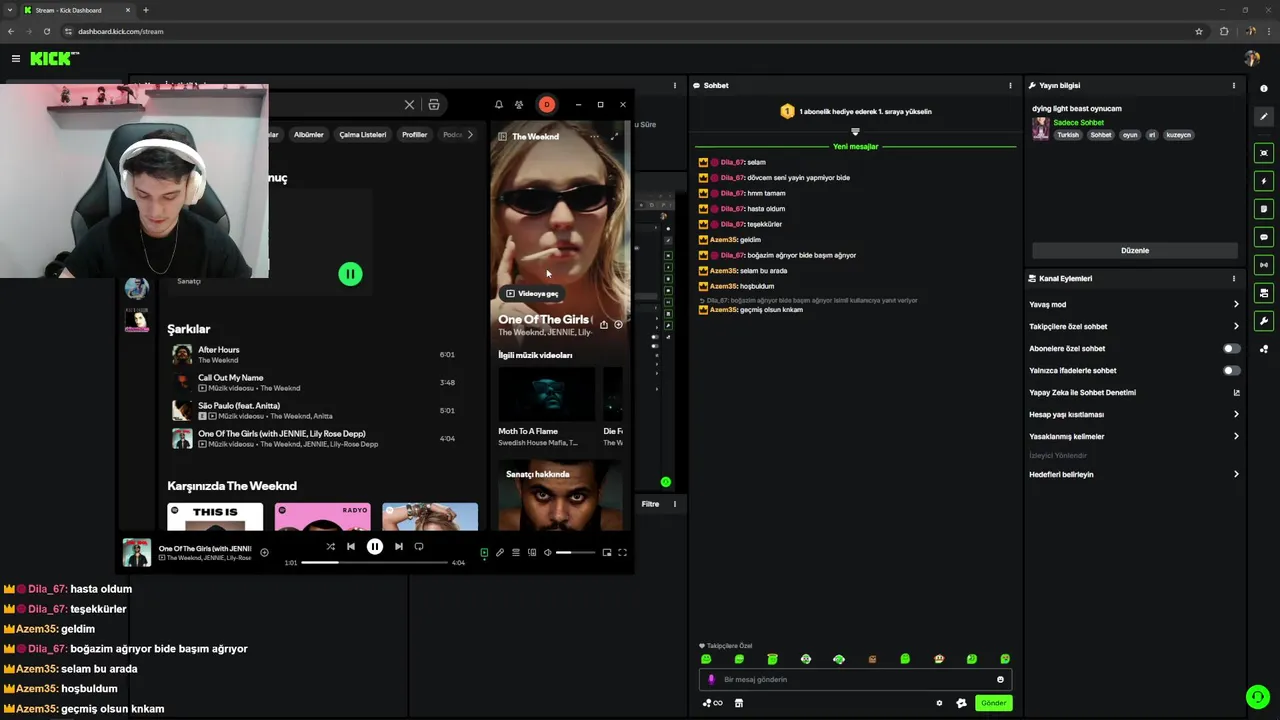This screenshot has height=720, width=1280.
Task: Click Videoya geç button on artwork
Action: pyautogui.click(x=531, y=293)
